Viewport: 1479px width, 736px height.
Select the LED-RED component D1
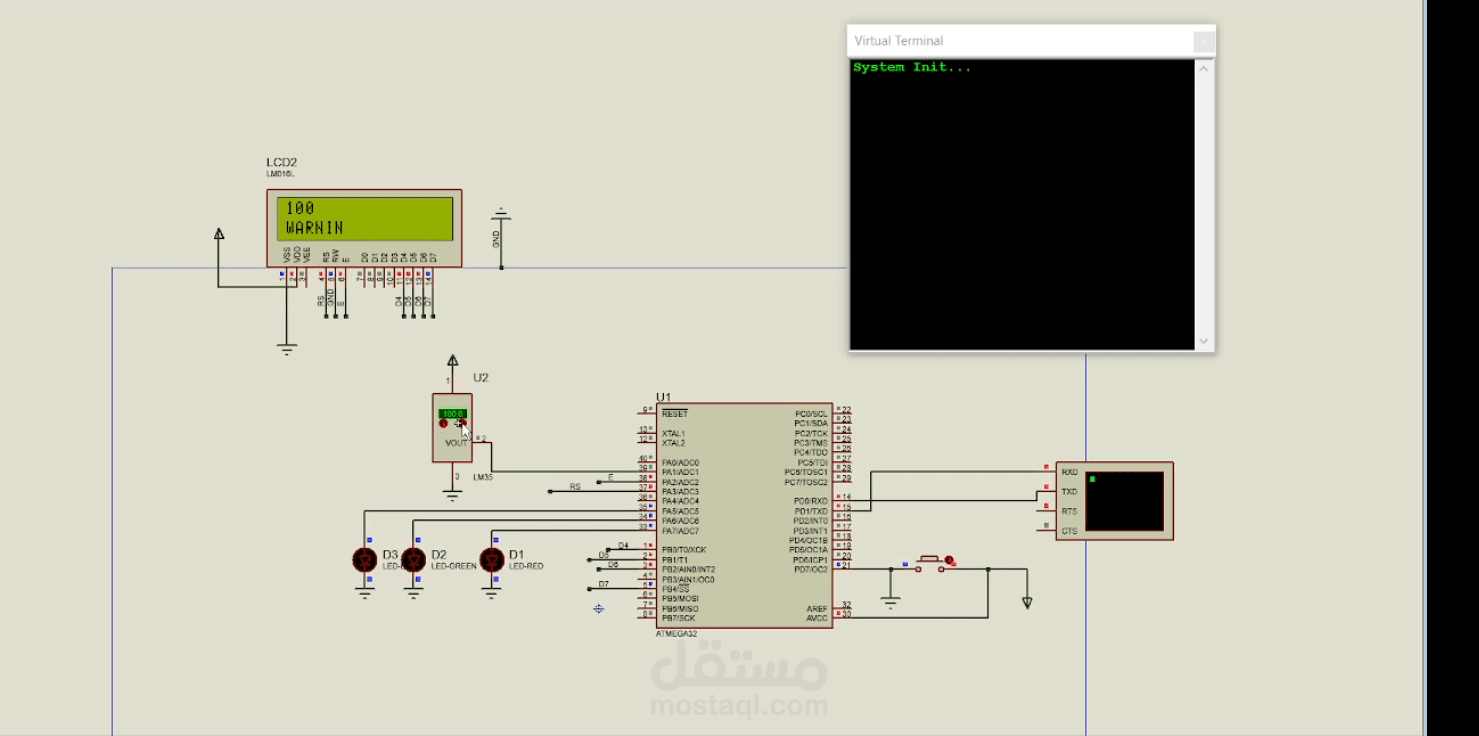(491, 560)
